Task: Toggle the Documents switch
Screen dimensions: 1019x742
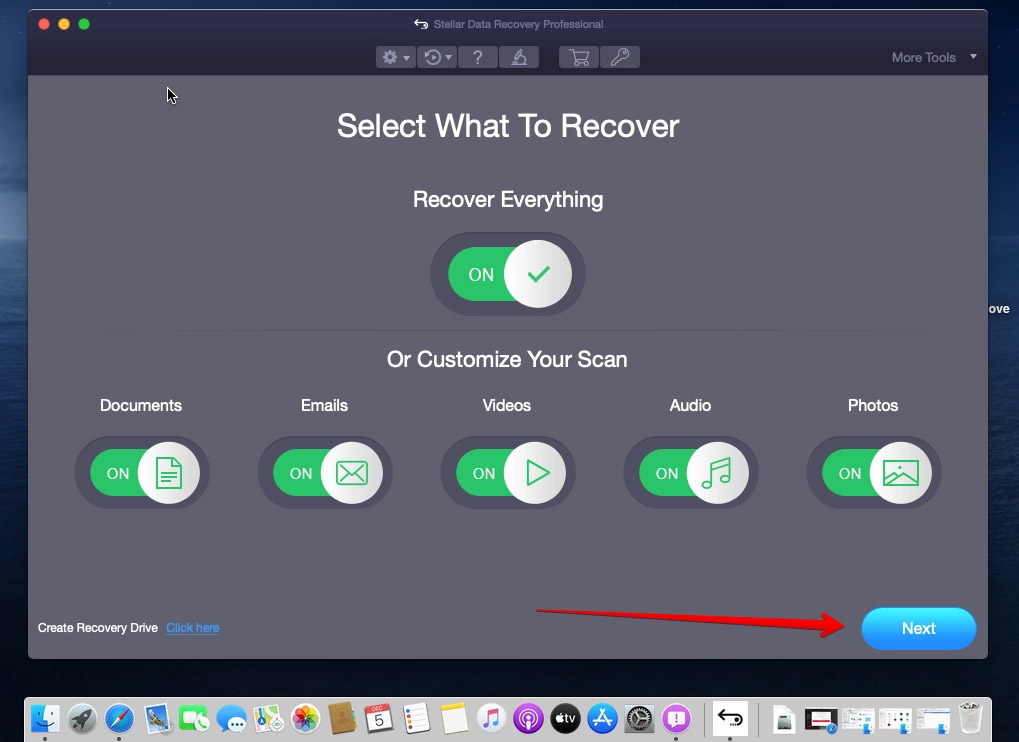Action: coord(143,473)
